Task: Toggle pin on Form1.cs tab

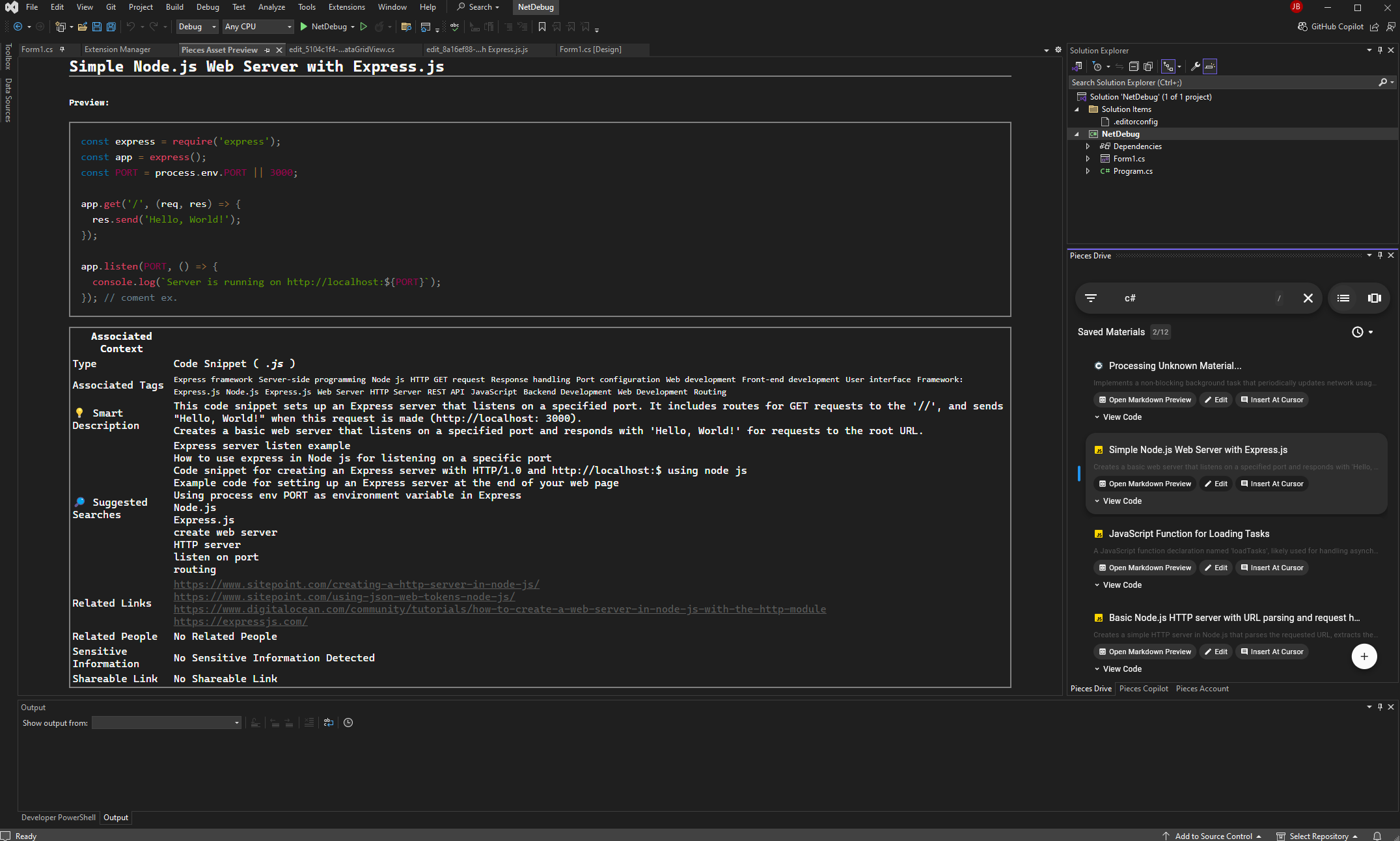Action: point(62,49)
